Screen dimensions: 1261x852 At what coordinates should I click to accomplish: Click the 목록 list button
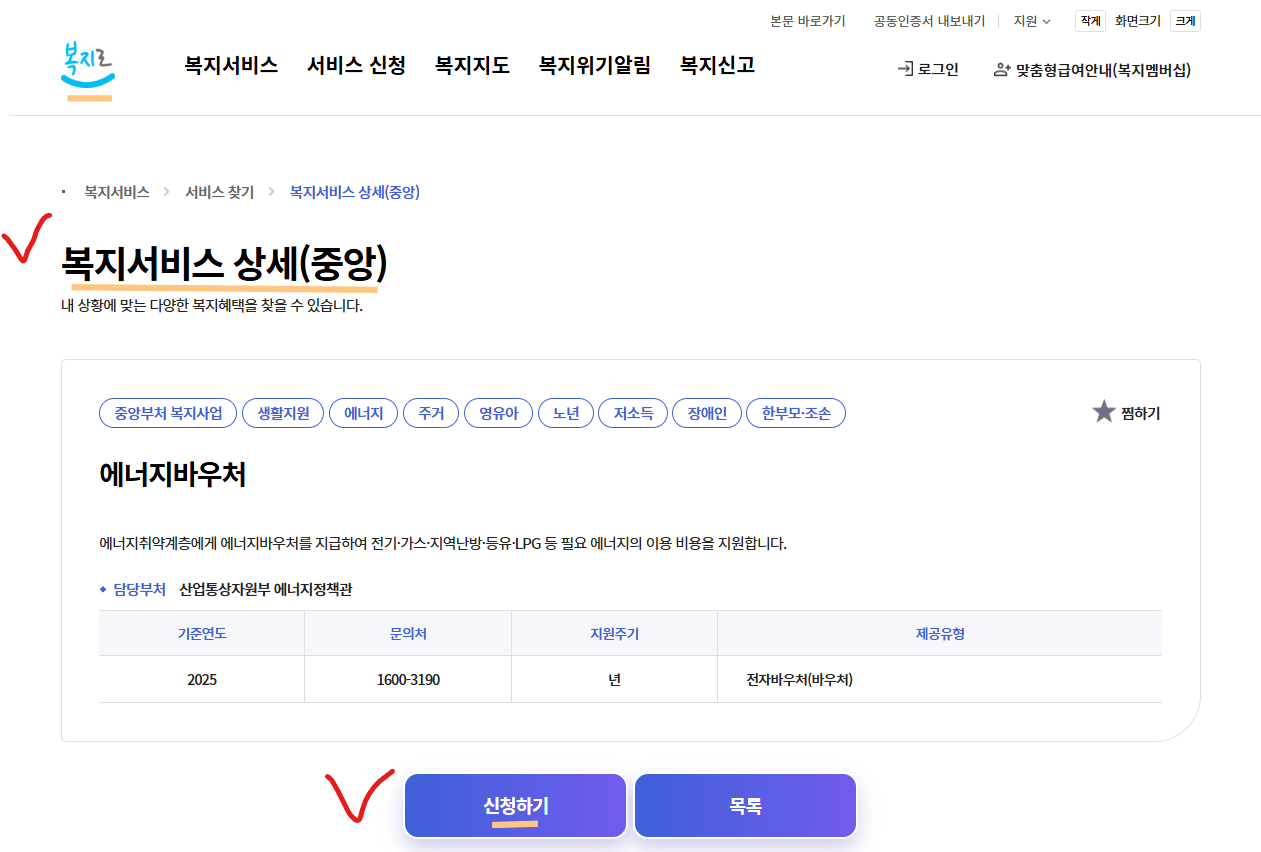744,805
